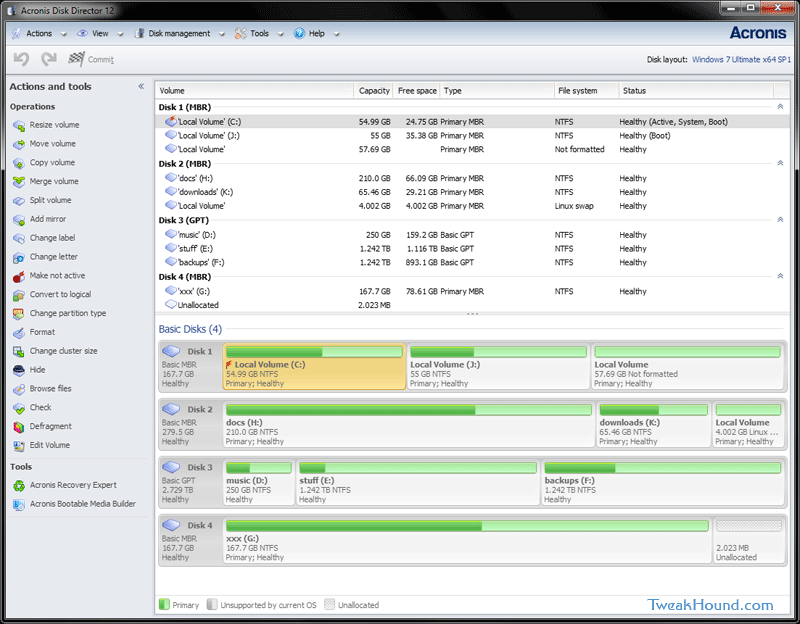Click the Change label icon

(19, 238)
